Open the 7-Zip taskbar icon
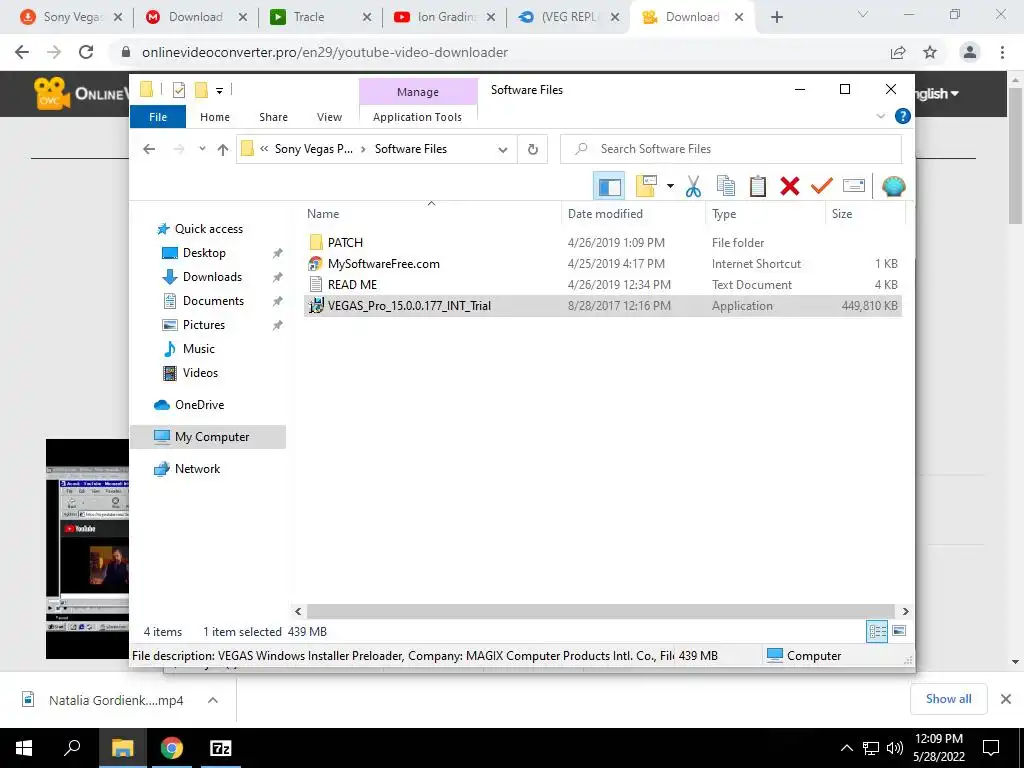Viewport: 1024px width, 768px height. coord(221,748)
